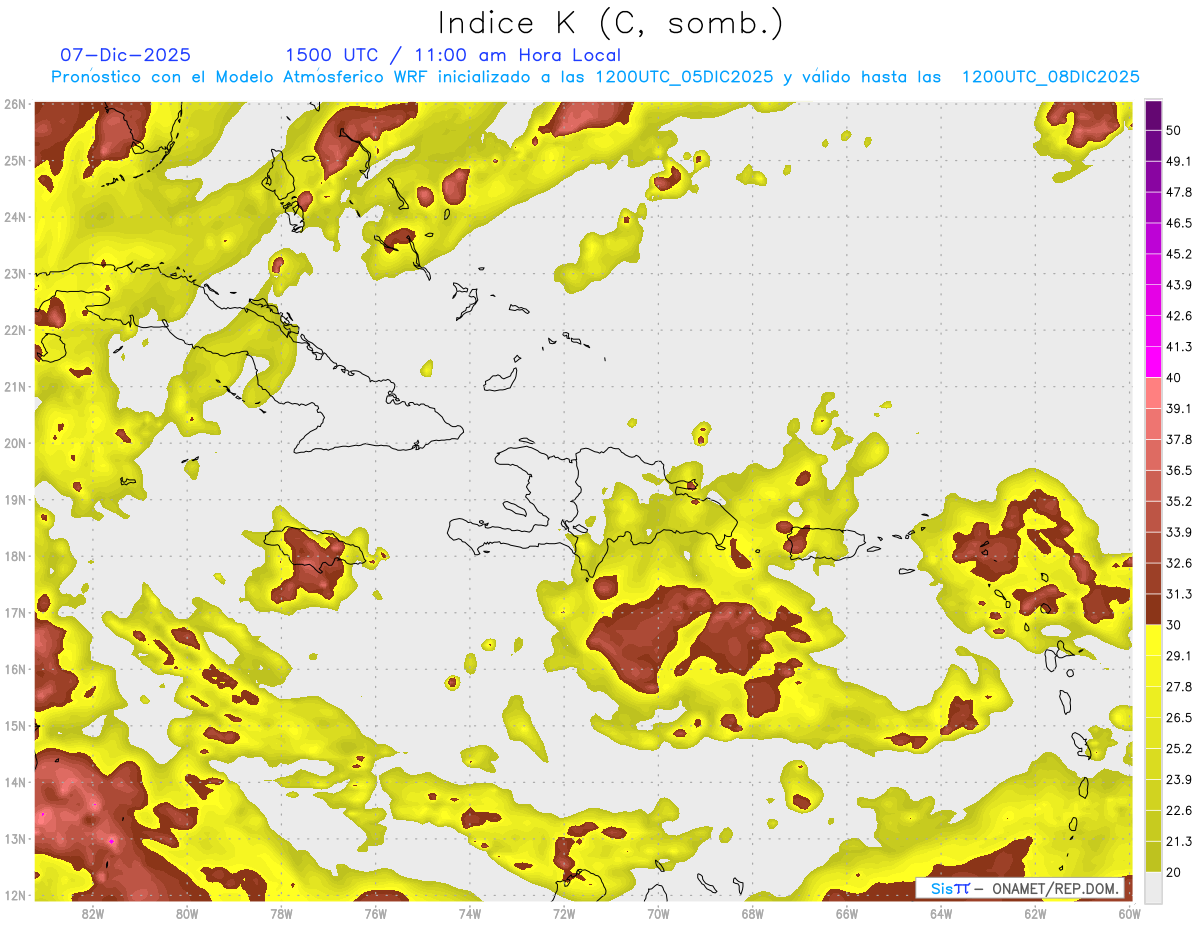This screenshot has width=1200, height=927.
Task: Click the 64W longitude label
Action: click(941, 914)
